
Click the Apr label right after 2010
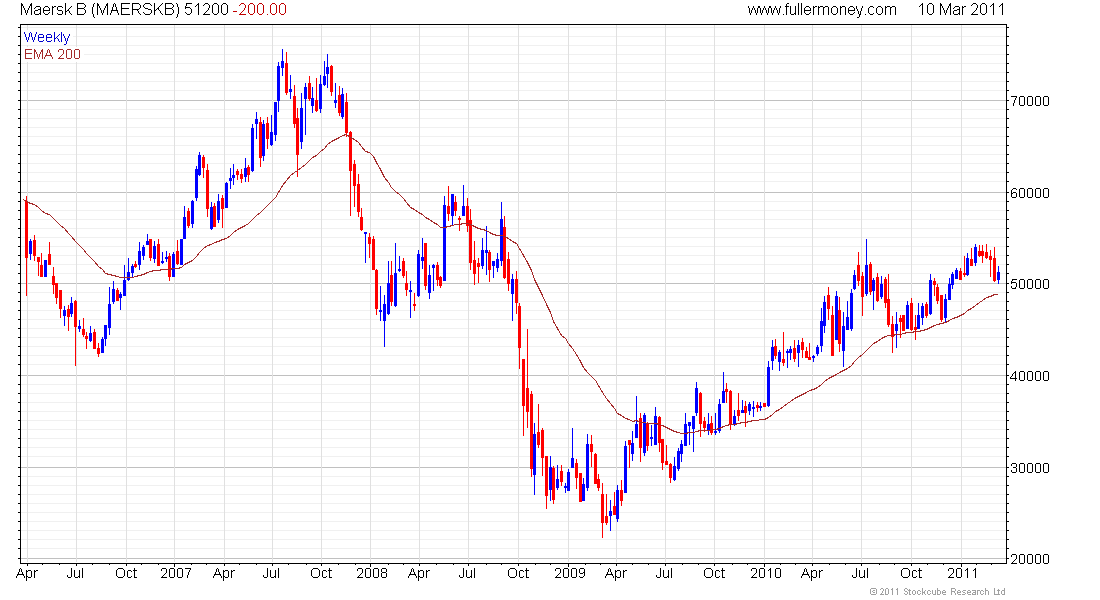[x=812, y=573]
